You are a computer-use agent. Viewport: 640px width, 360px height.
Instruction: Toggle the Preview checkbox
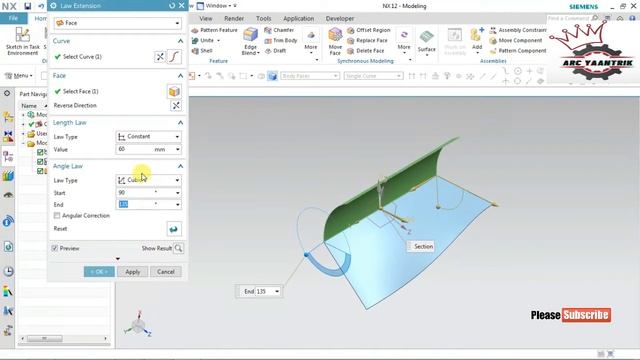coord(55,248)
